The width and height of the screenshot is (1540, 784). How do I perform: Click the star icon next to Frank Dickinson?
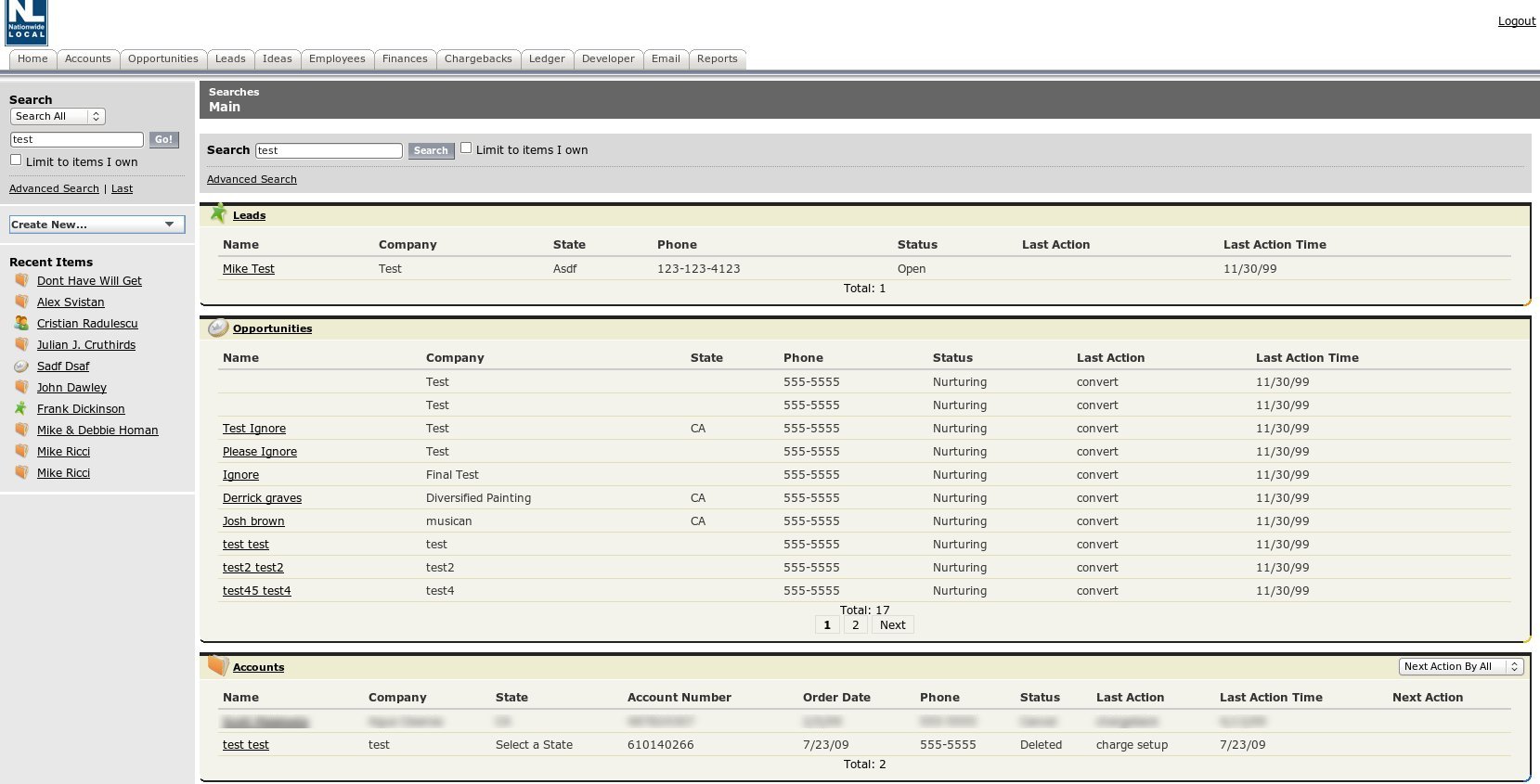coord(21,408)
